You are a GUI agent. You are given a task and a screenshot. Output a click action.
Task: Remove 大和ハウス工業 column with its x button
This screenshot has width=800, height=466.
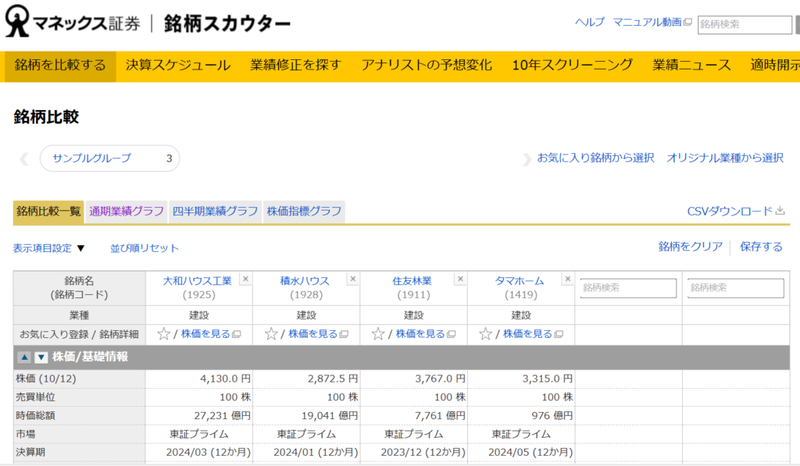245,279
